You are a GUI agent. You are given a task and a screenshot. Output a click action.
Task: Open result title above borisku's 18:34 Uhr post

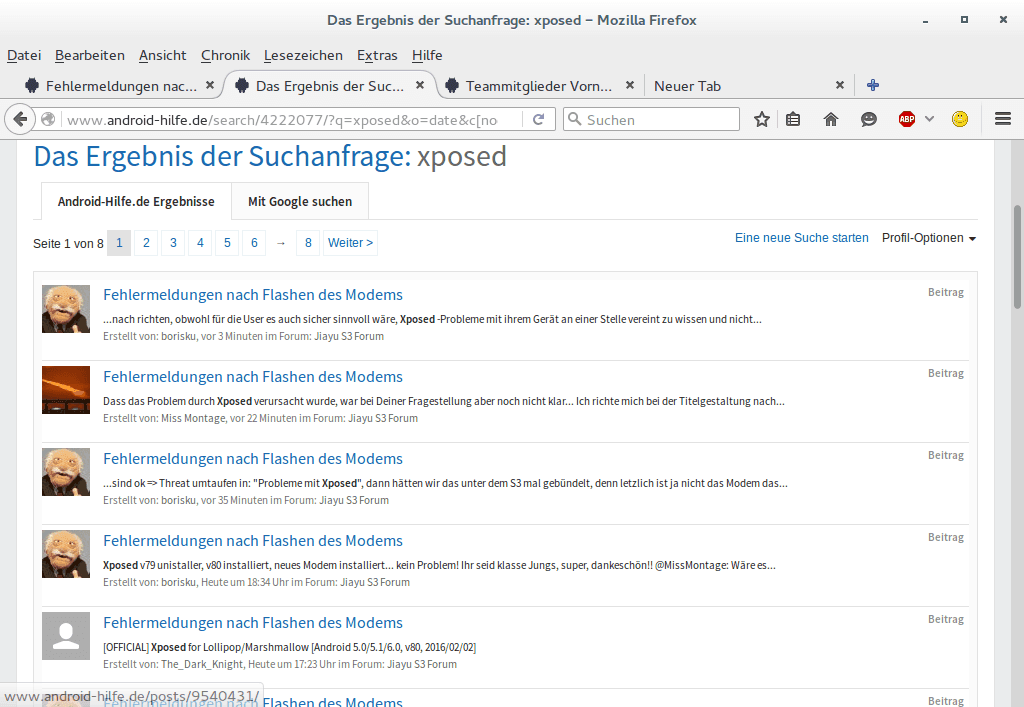(253, 541)
